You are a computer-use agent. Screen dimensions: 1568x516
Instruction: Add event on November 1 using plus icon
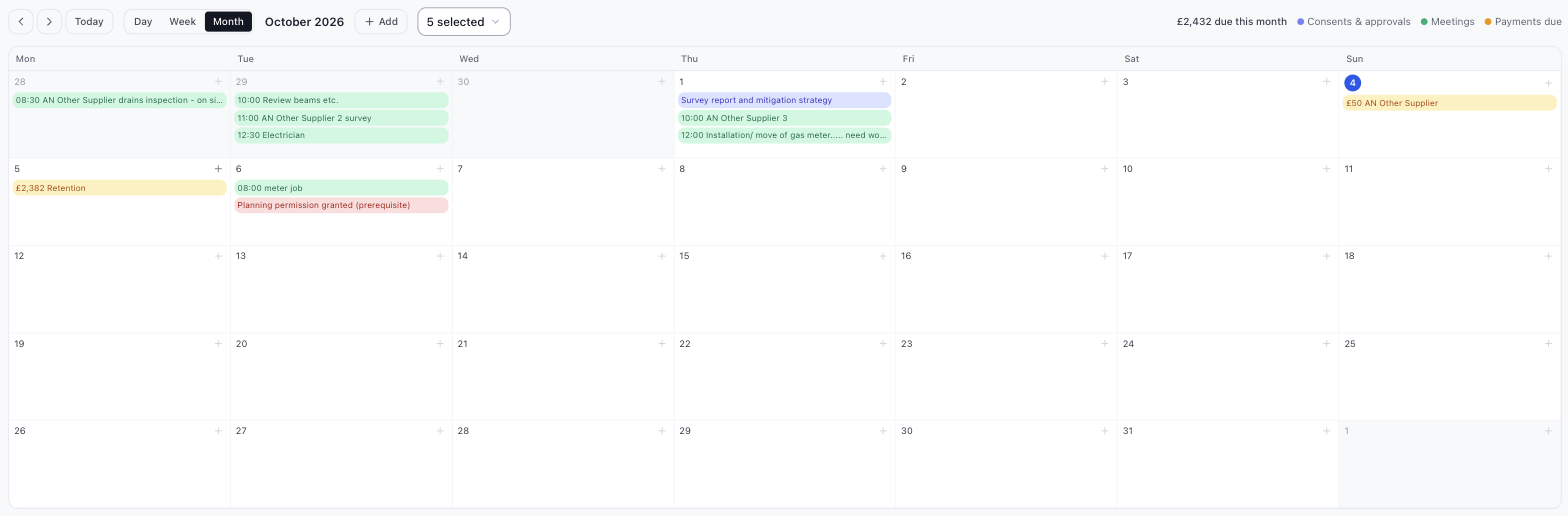coord(1549,431)
